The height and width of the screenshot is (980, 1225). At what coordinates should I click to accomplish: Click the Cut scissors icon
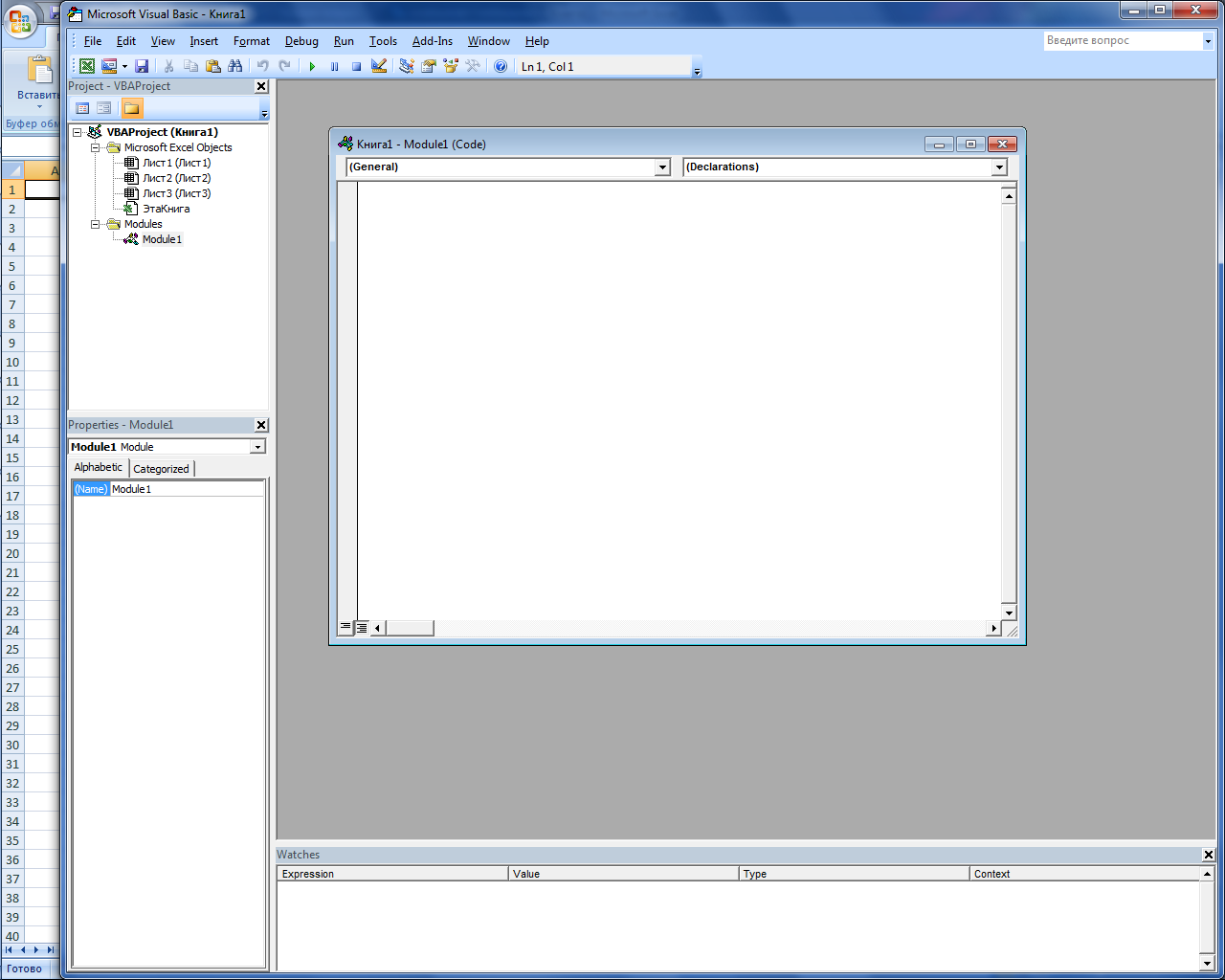[168, 66]
